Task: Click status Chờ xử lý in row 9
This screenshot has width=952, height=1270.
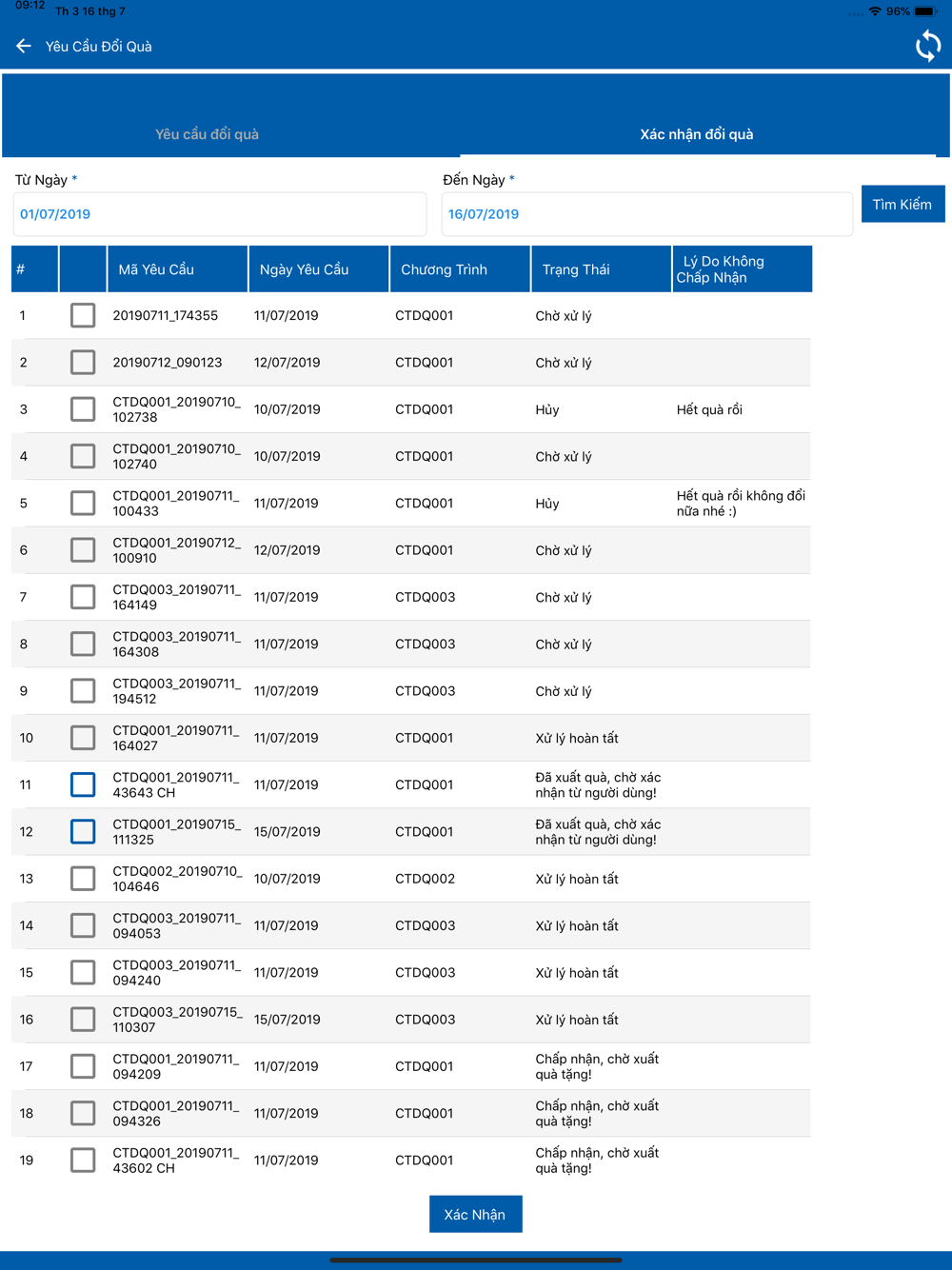Action: [564, 690]
